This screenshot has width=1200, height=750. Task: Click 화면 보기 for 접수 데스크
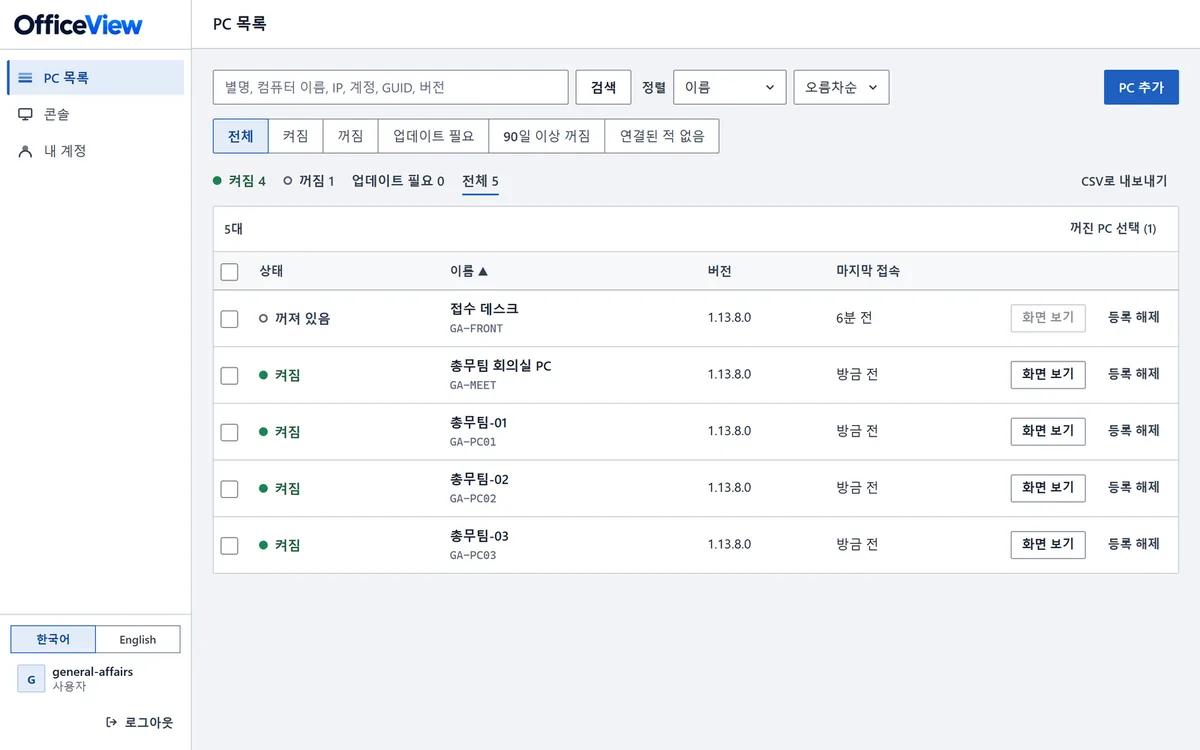click(x=1048, y=318)
